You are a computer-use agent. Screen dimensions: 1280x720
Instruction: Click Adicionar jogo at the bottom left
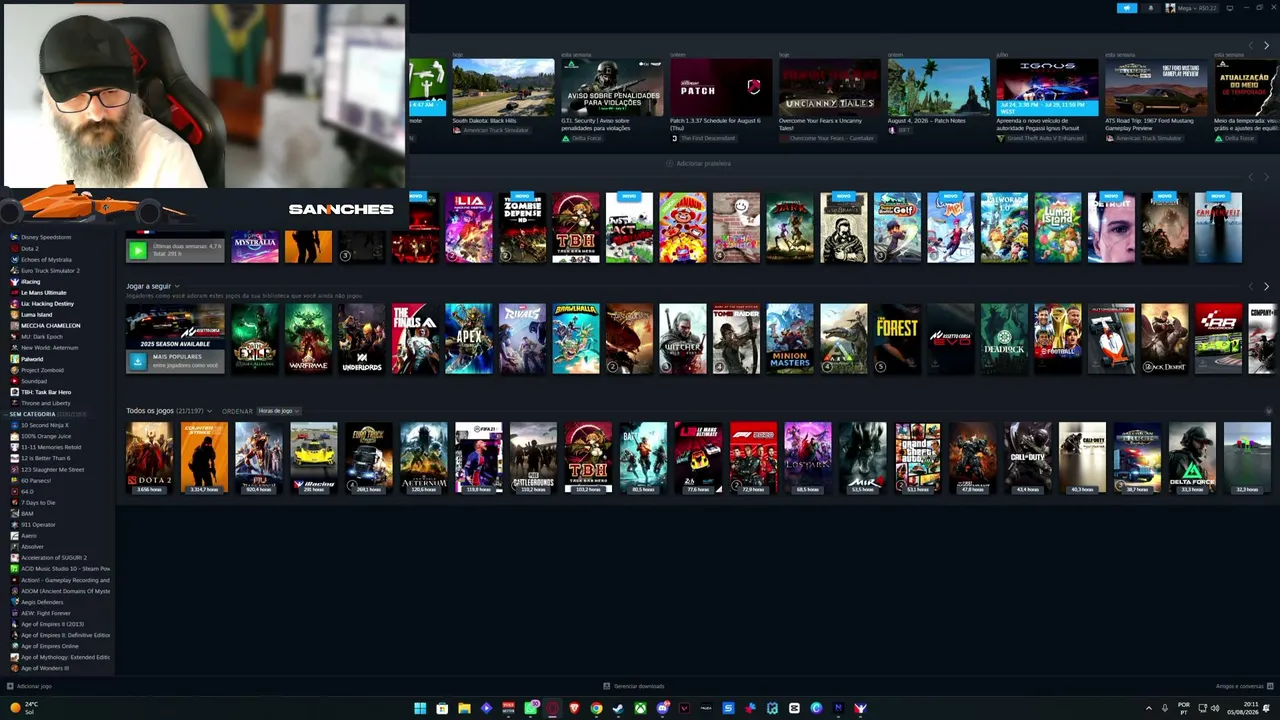[29, 686]
